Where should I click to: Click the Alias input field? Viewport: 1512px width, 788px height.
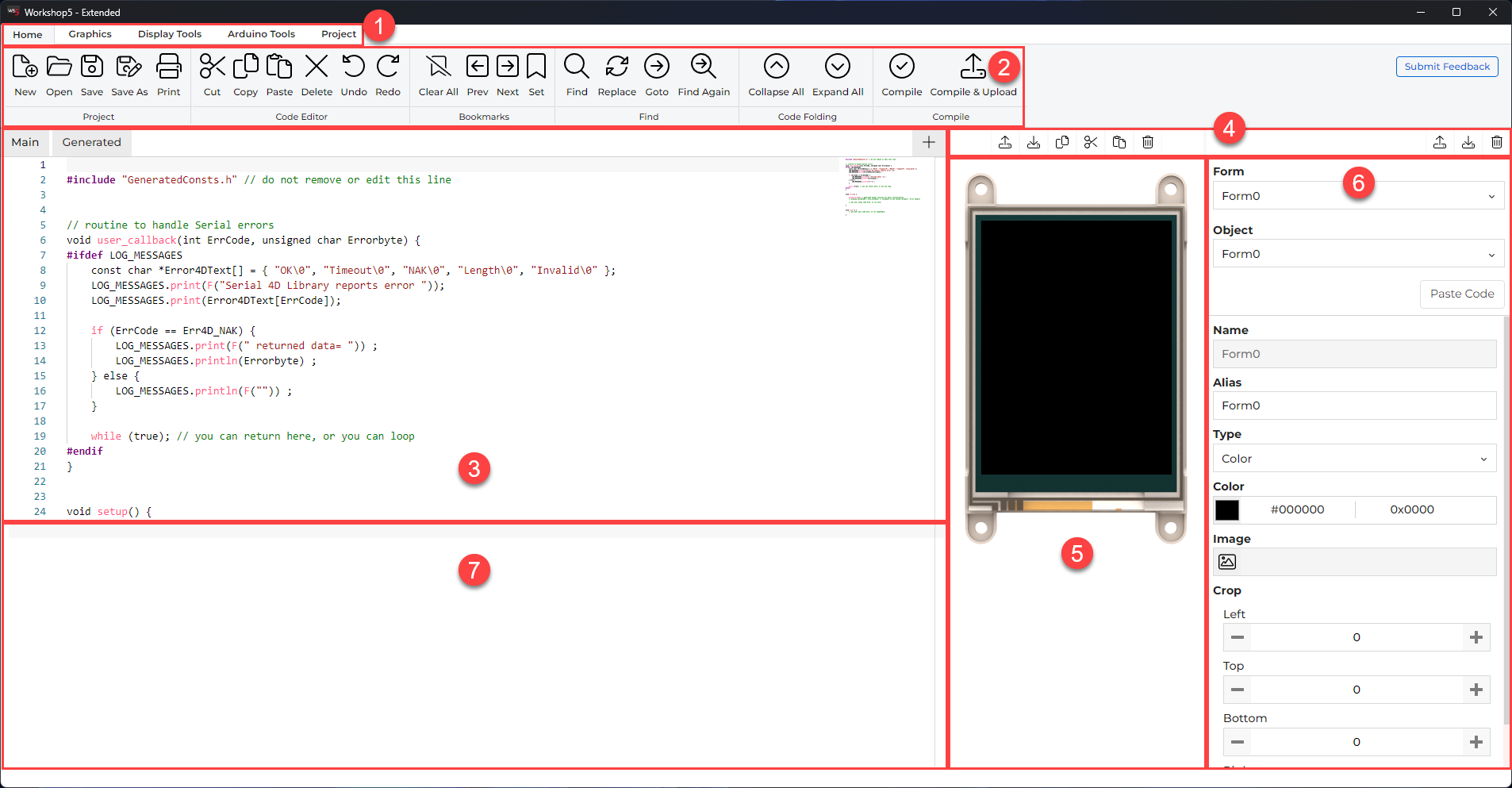1354,406
